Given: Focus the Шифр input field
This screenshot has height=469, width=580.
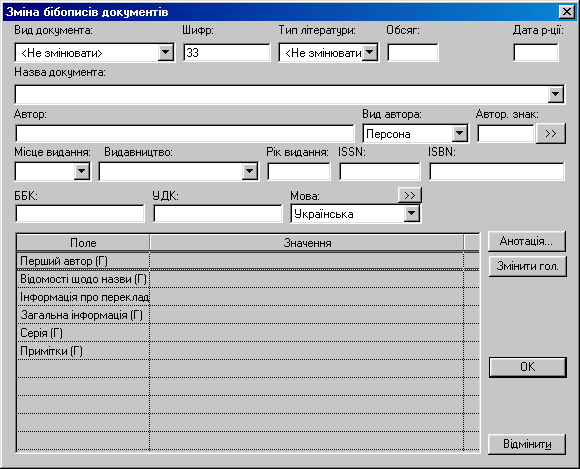Looking at the screenshot, I should pos(227,53).
